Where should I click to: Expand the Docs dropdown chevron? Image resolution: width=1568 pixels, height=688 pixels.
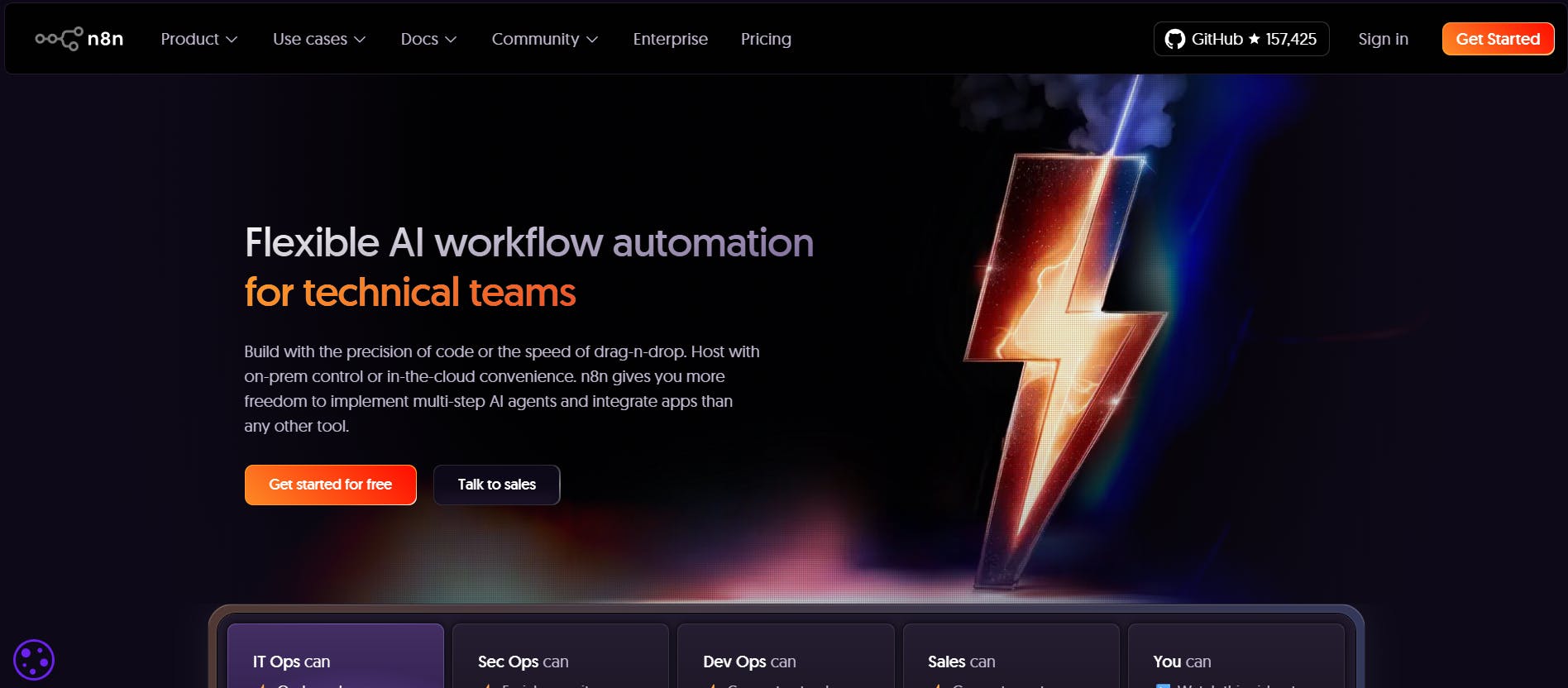tap(451, 40)
